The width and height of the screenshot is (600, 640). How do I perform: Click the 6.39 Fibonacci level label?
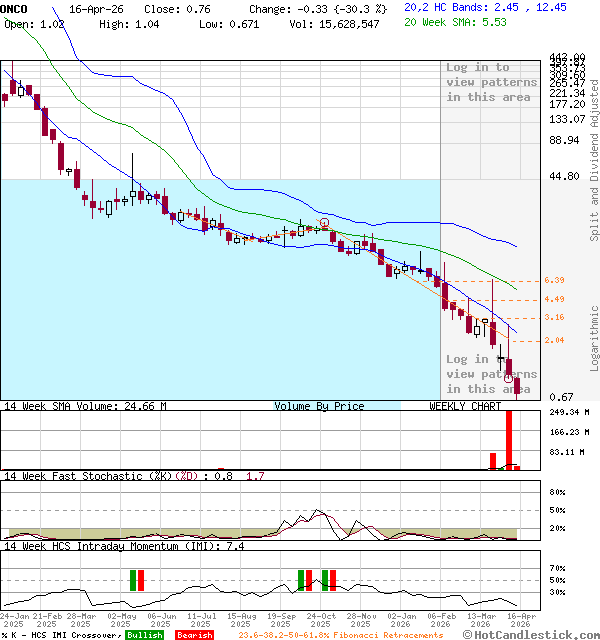[x=555, y=281]
